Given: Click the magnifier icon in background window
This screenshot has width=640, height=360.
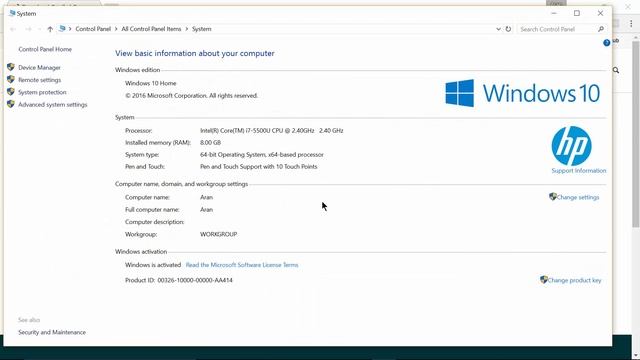Looking at the screenshot, I should [616, 71].
